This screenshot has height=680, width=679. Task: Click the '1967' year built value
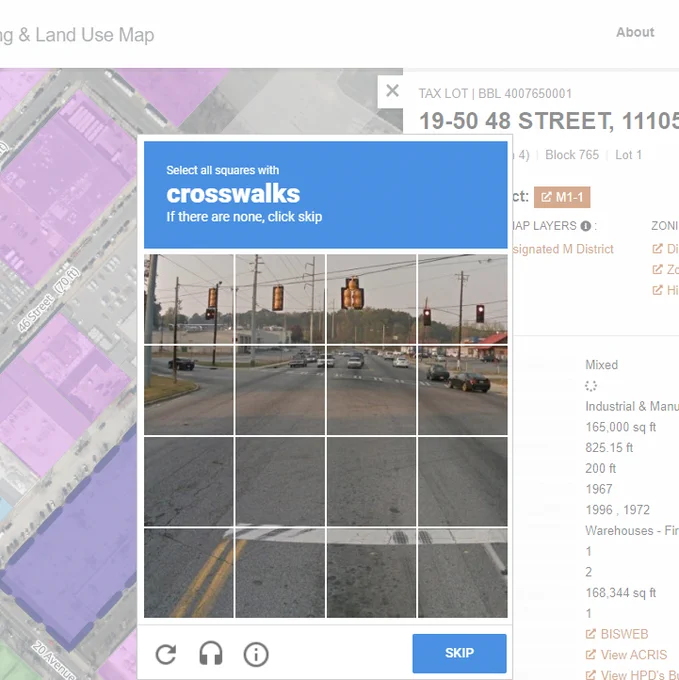pos(599,489)
